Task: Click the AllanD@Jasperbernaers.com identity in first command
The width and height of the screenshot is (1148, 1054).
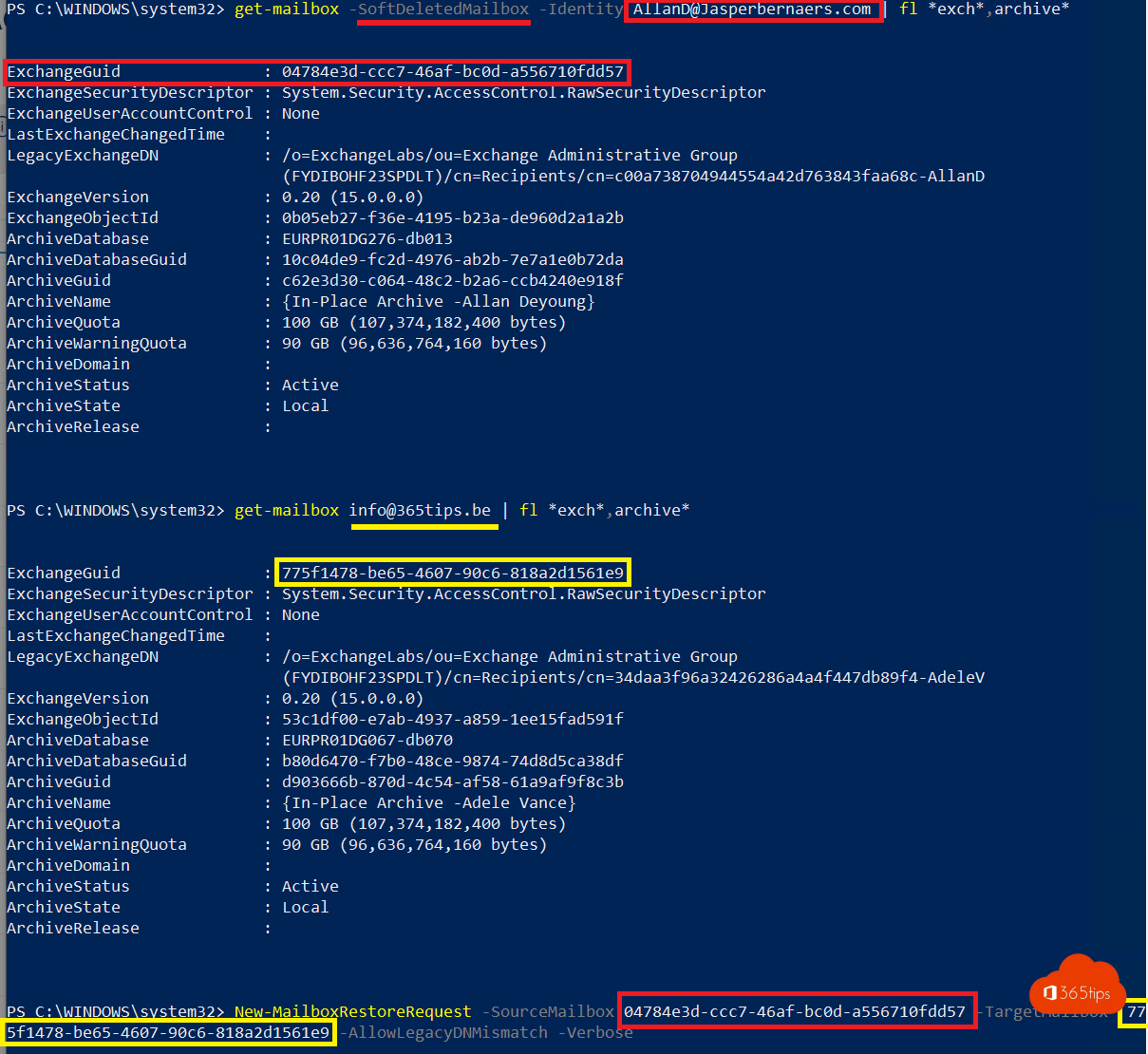Action: 752,9
